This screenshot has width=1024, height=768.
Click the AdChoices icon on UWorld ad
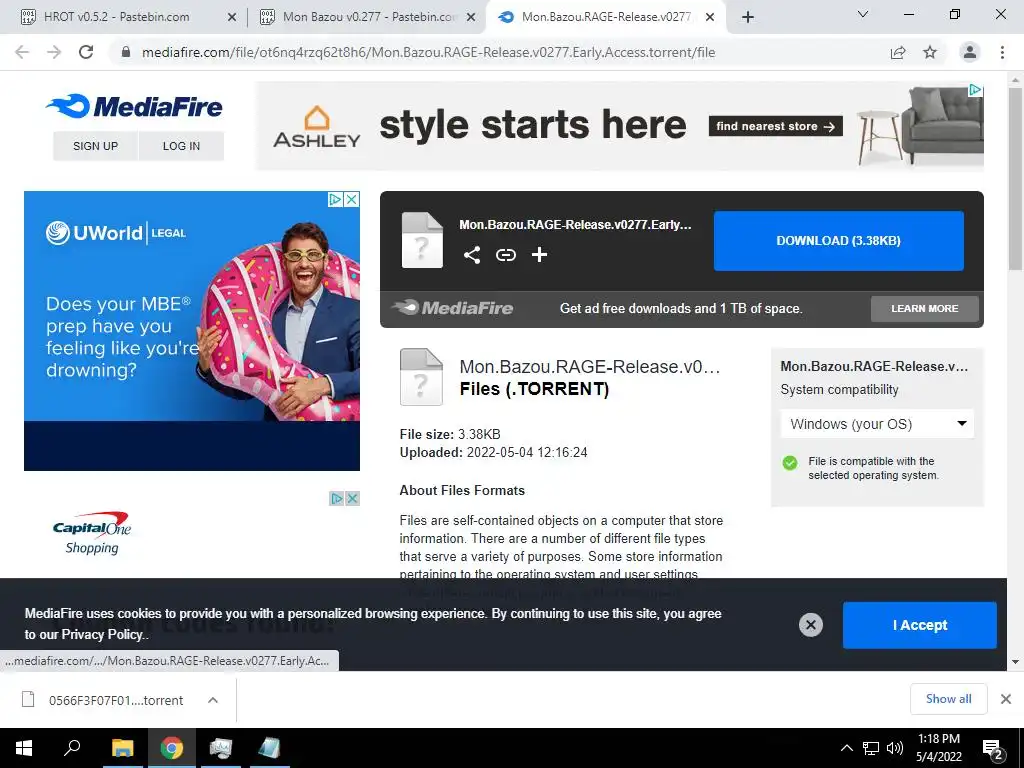click(336, 199)
